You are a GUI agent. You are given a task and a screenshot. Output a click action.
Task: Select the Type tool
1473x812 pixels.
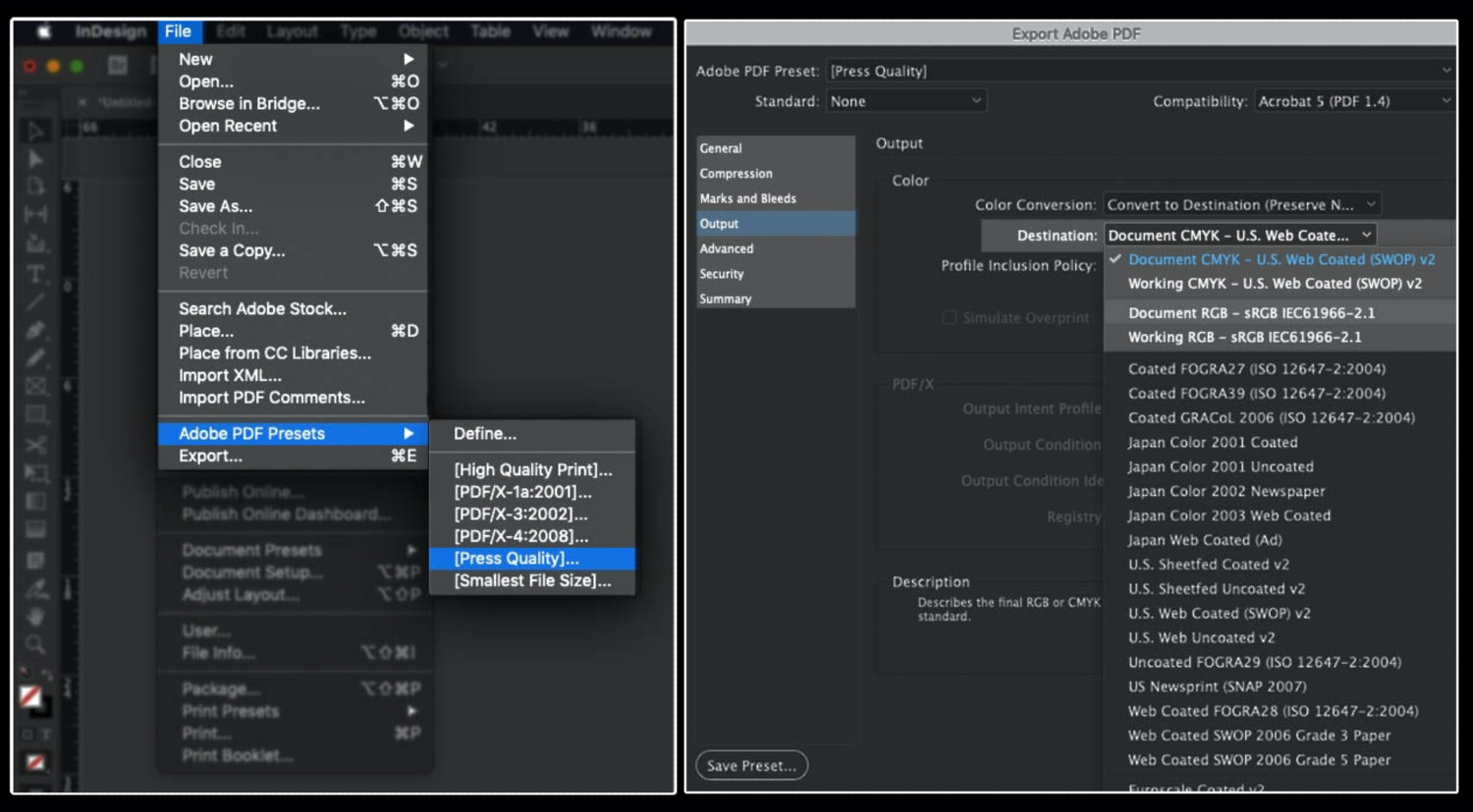(x=35, y=273)
